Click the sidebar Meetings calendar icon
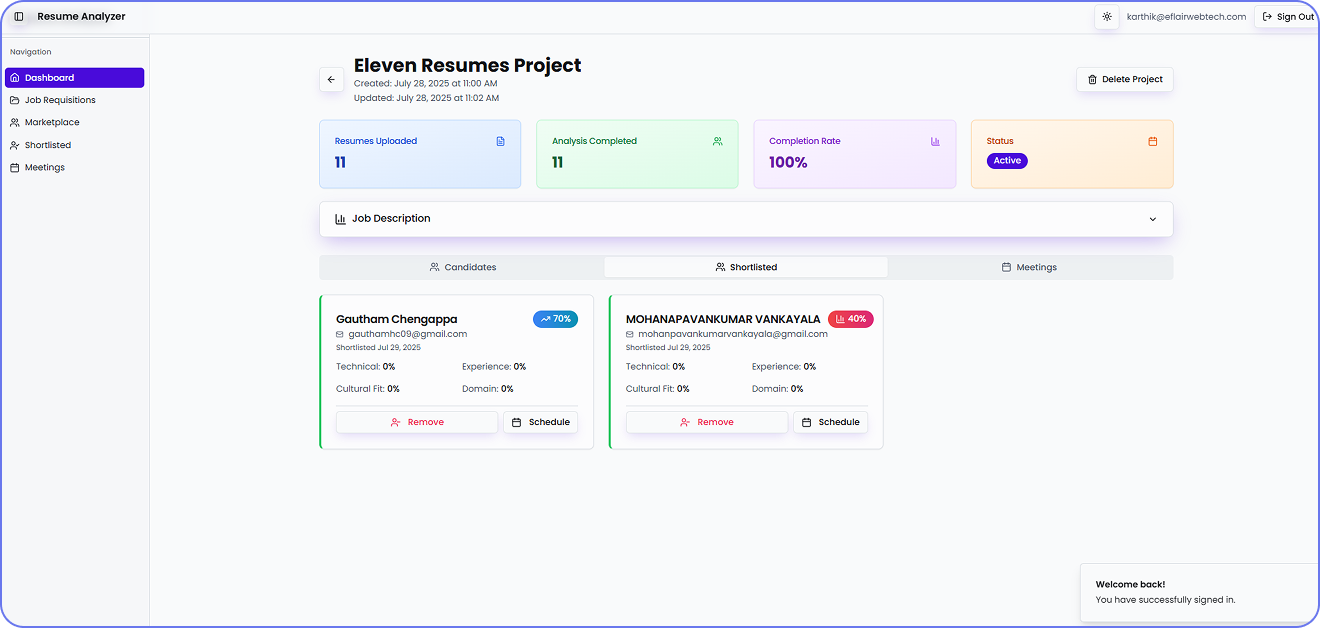 [x=14, y=167]
